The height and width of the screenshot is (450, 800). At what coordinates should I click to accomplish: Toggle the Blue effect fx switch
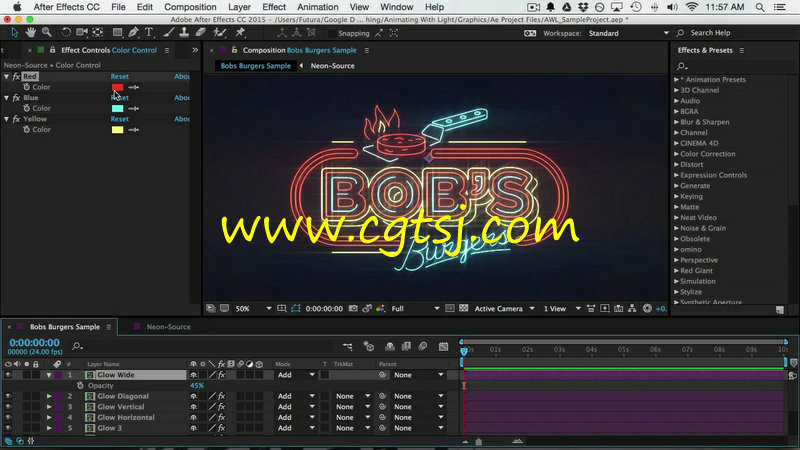pyautogui.click(x=16, y=97)
